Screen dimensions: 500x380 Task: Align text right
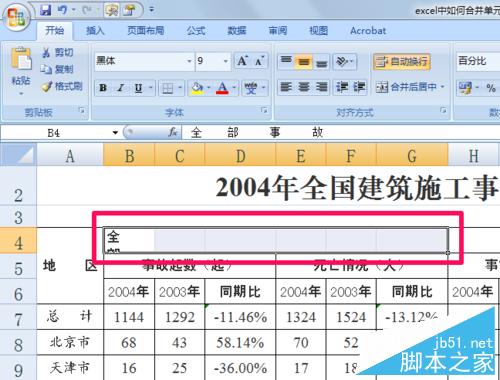point(321,87)
